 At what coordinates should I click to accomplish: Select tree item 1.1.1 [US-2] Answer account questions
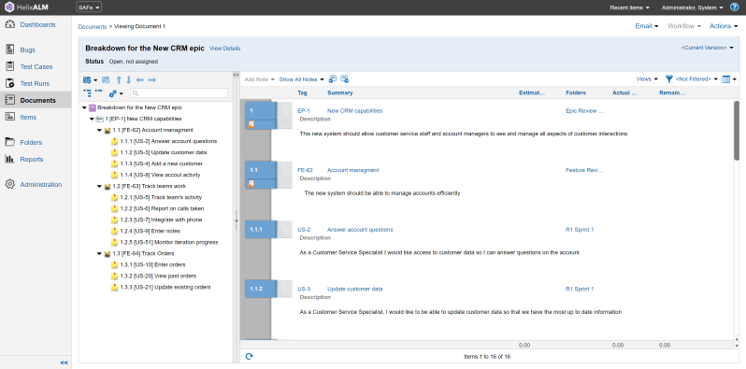click(x=168, y=141)
